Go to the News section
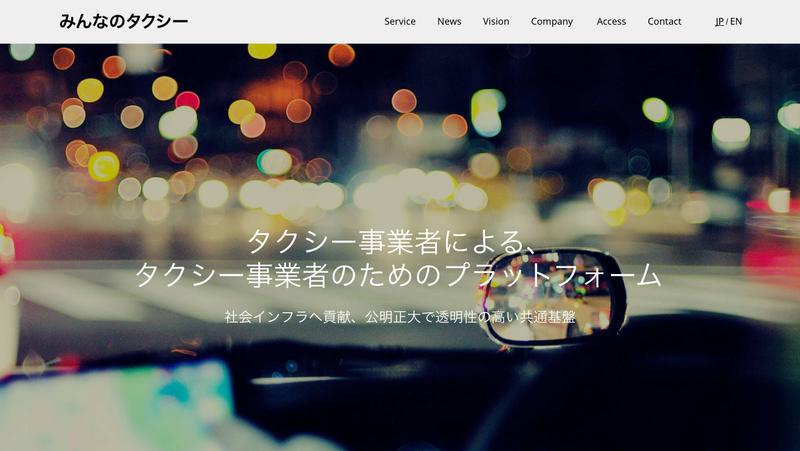Image resolution: width=800 pixels, height=451 pixels. [449, 21]
